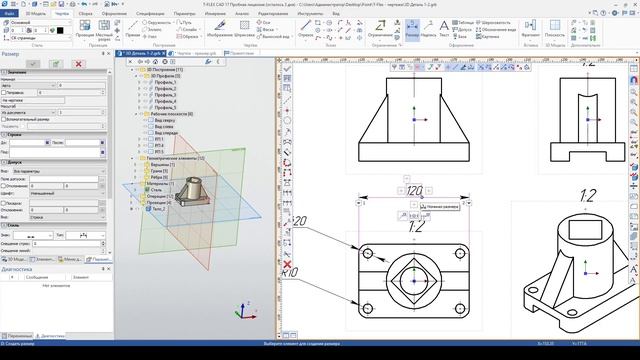
Task: Click the save icon in quick access toolbar
Action: 61,4
